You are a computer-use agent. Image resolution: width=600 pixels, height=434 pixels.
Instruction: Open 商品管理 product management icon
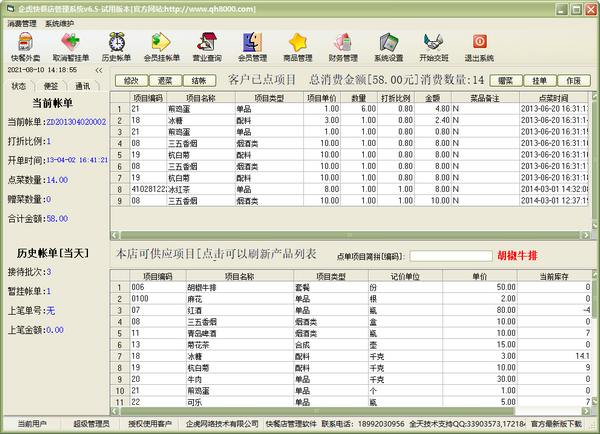[299, 46]
